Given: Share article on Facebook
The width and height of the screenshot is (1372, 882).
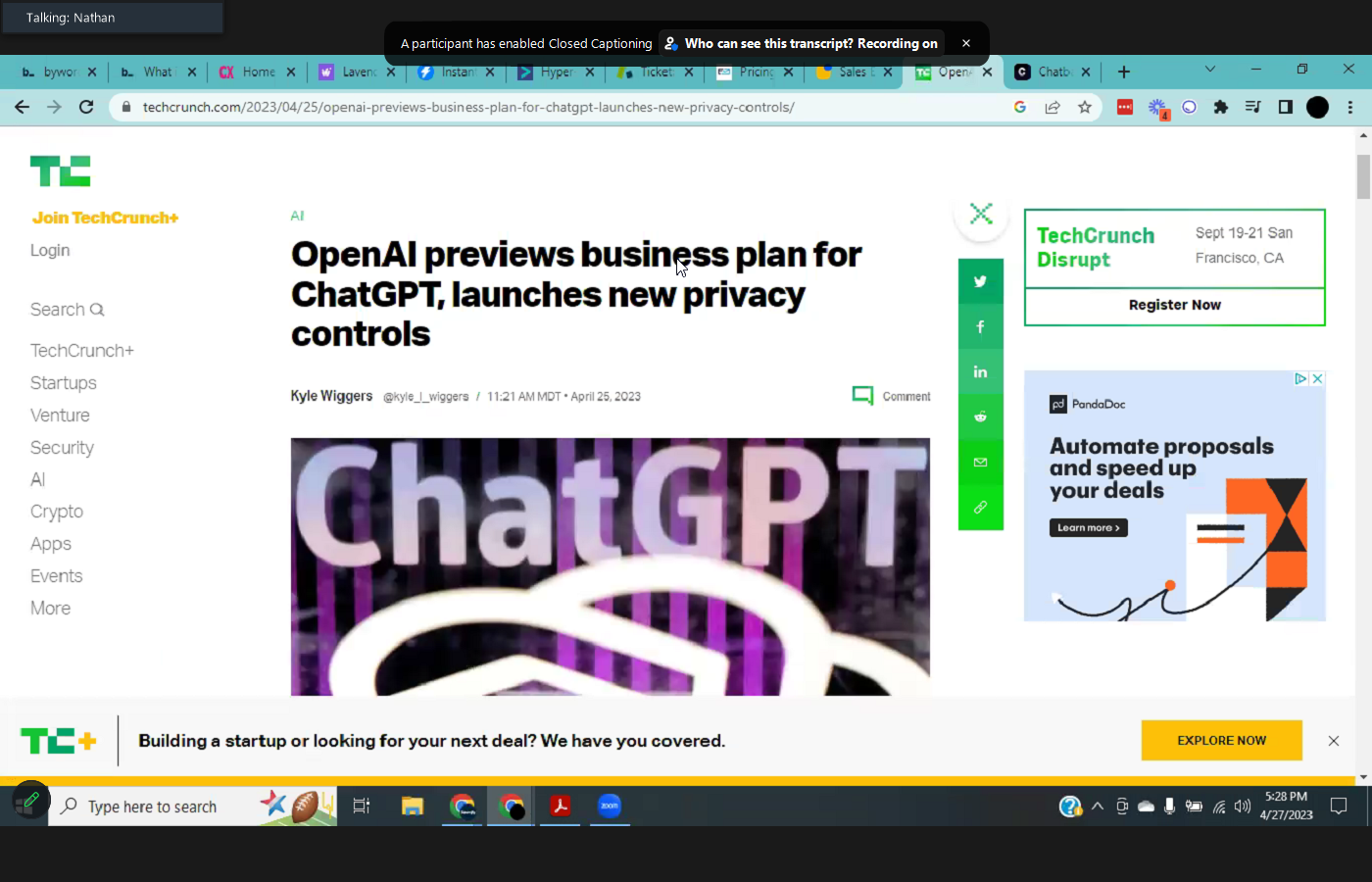Looking at the screenshot, I should click(980, 327).
